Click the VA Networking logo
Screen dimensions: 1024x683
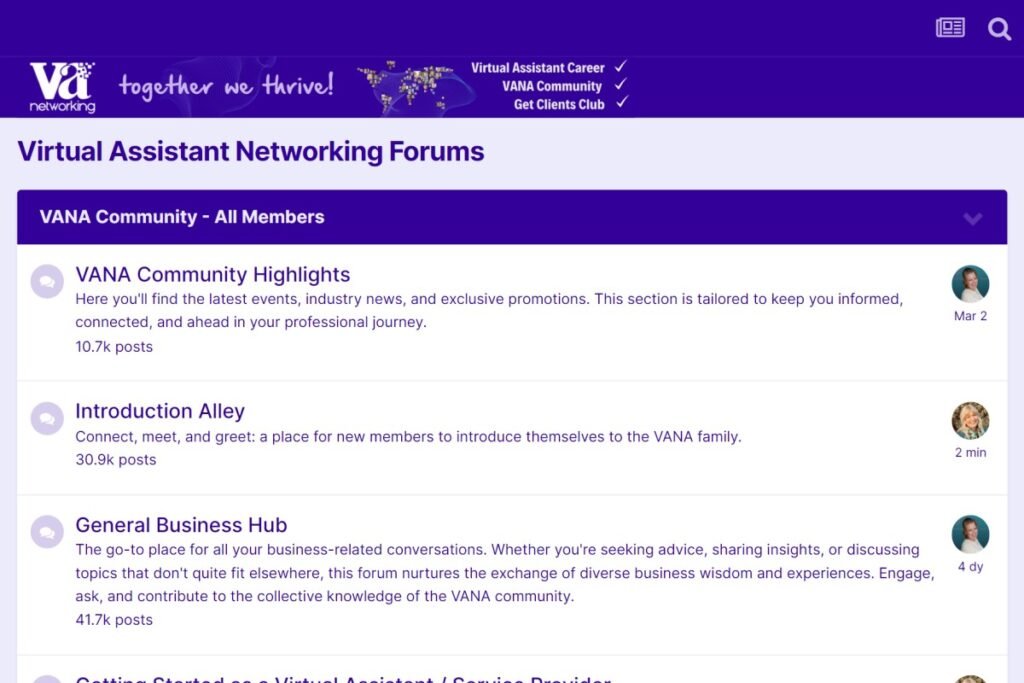[x=62, y=85]
